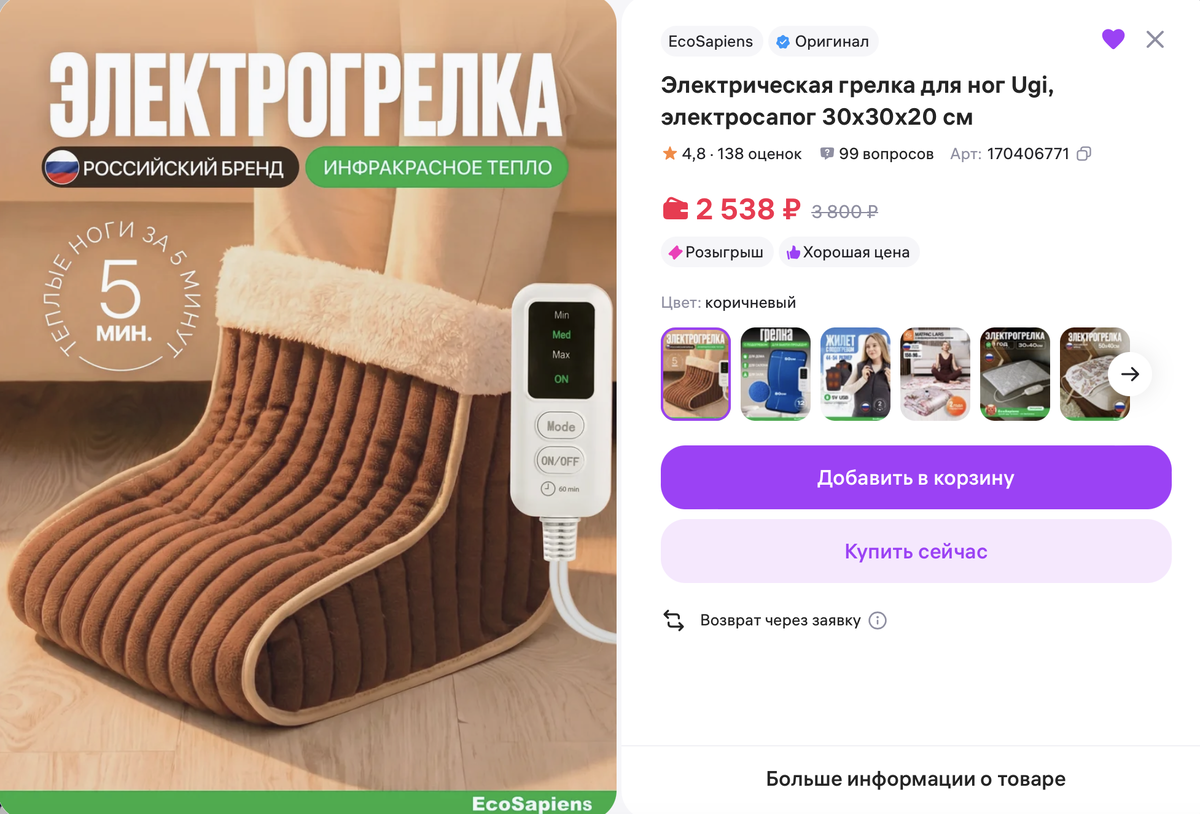Click the Добавить в корзину button

tap(916, 478)
